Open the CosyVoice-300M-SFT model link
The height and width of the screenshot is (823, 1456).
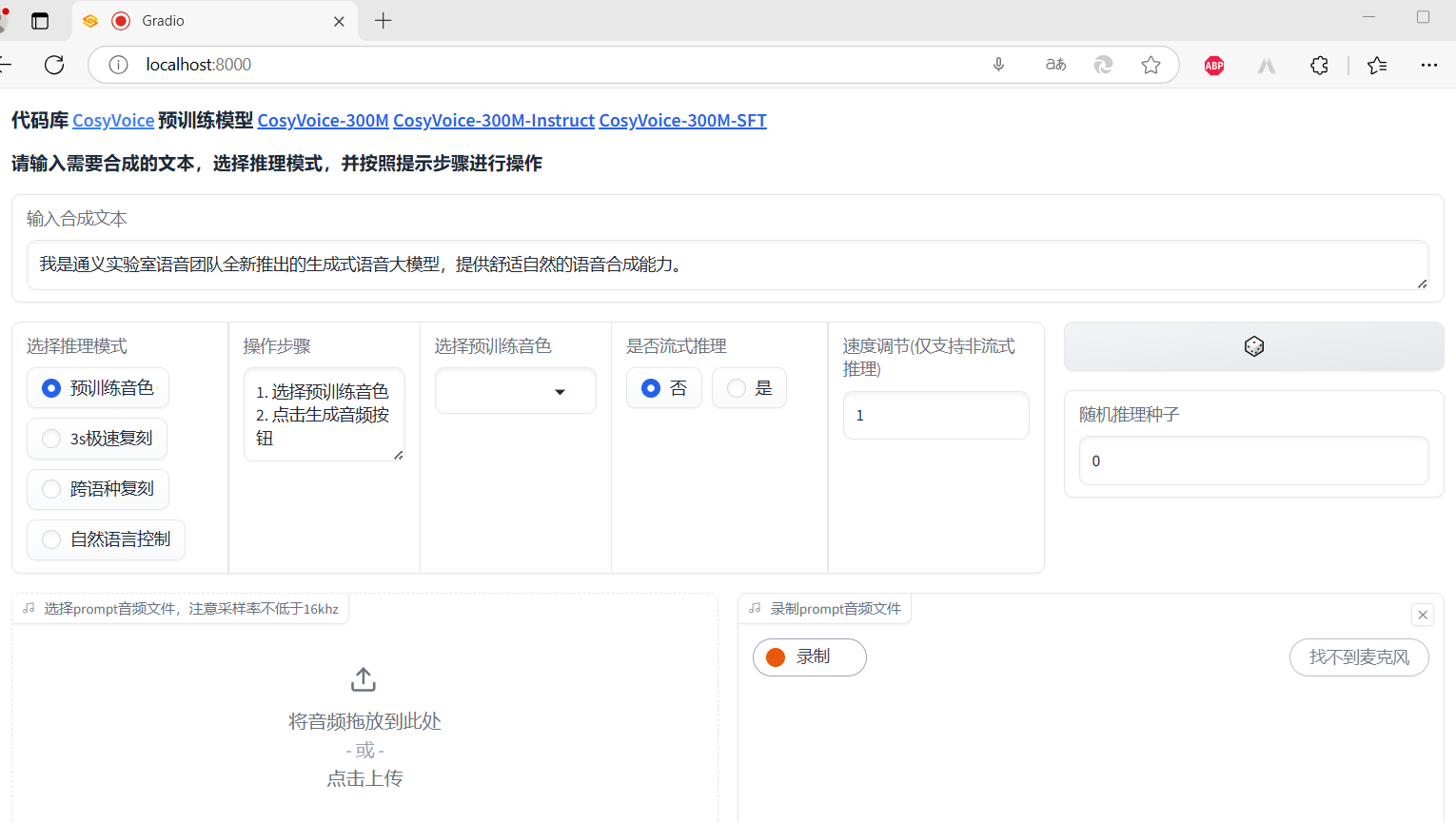682,121
